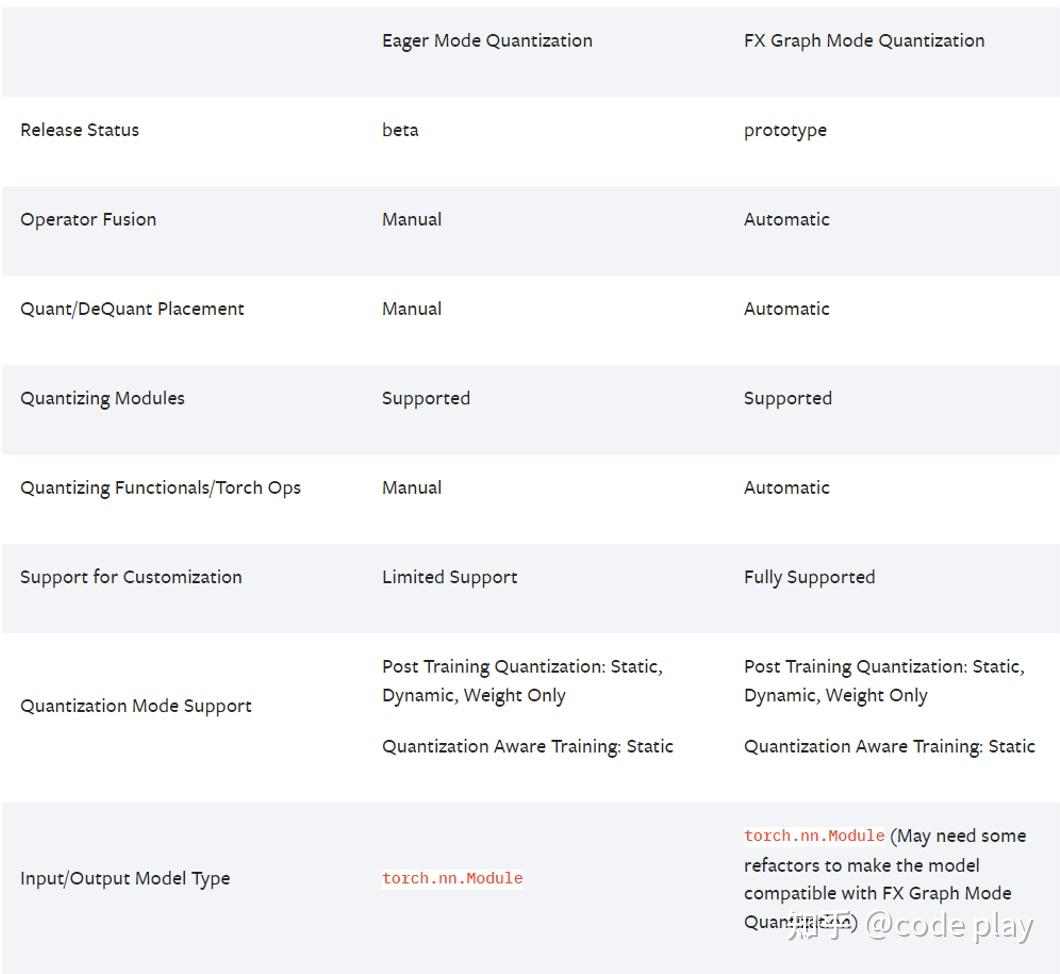Click Supported under Eager Mode for Quantizing Modules
1060x974 pixels.
pos(425,398)
